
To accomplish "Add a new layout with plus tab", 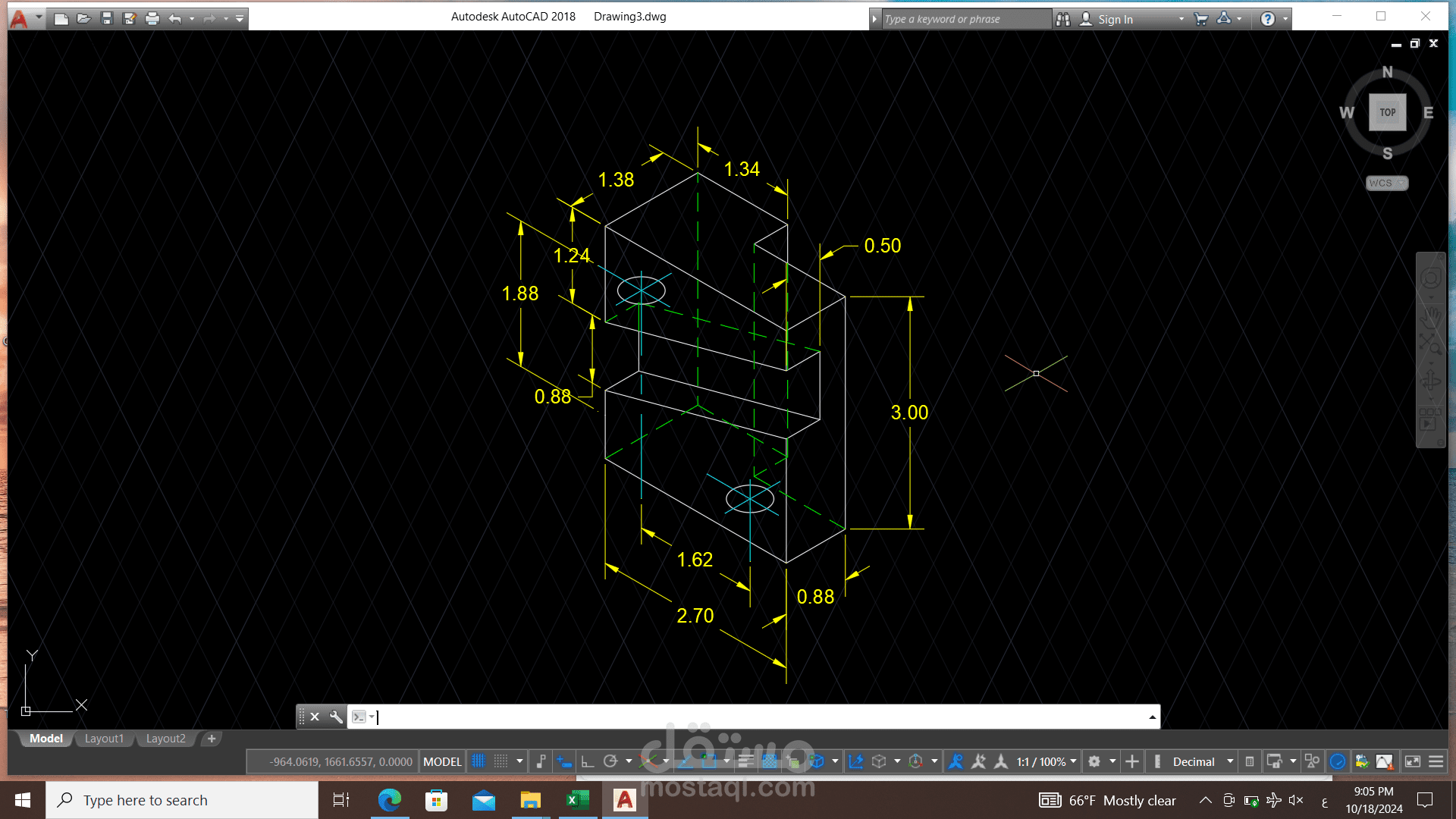I will click(x=212, y=739).
